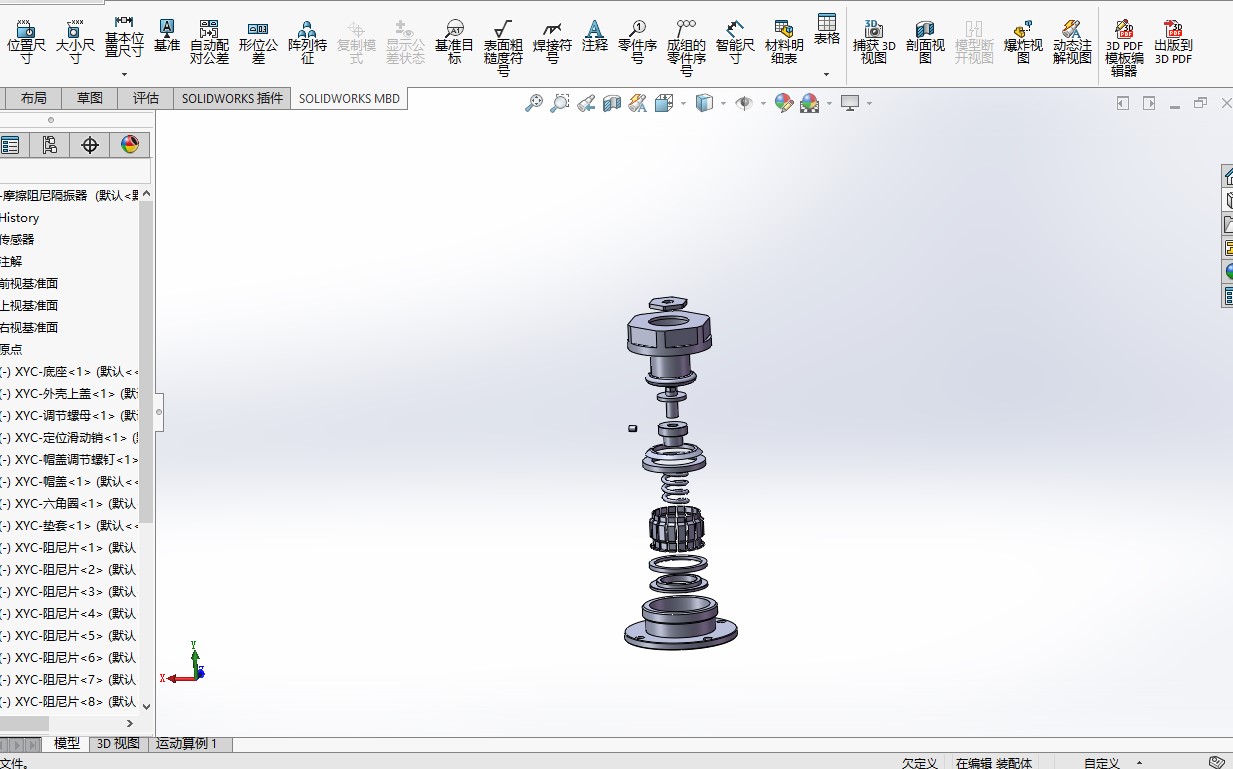
Task: Select XYC-阻尼片<5> component
Action: [x=70, y=635]
